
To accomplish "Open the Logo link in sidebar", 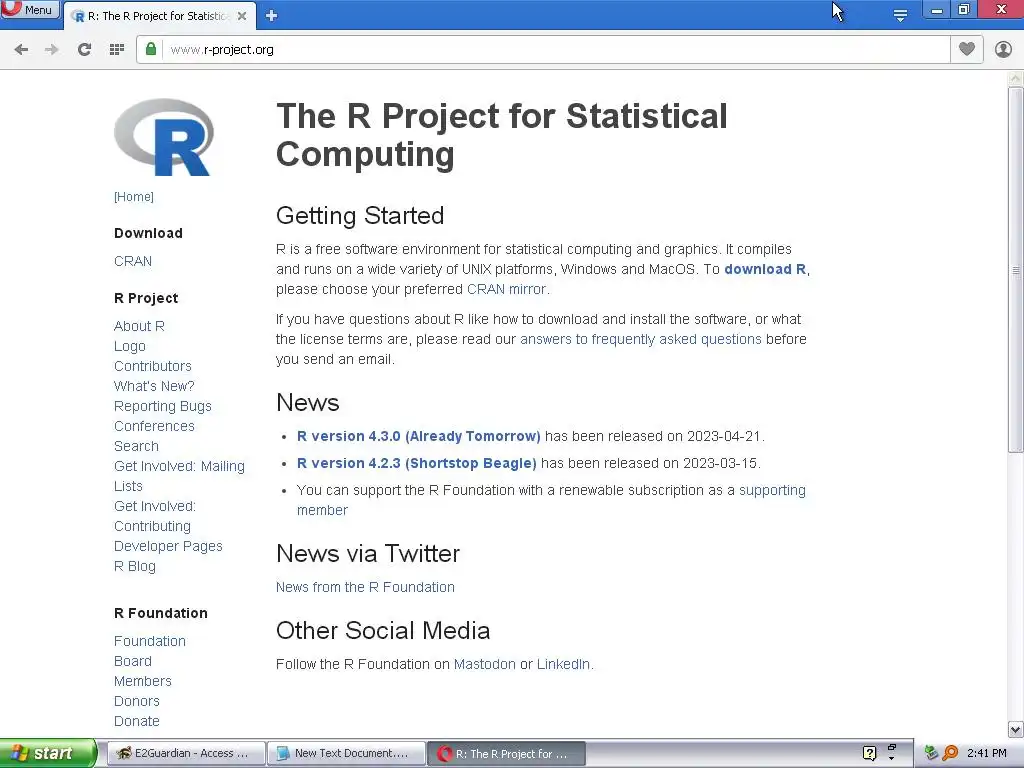I will coord(129,346).
